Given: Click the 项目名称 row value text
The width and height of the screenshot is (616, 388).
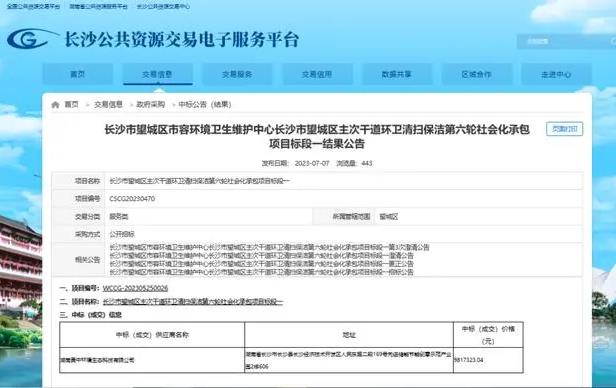Looking at the screenshot, I should pyautogui.click(x=200, y=181).
